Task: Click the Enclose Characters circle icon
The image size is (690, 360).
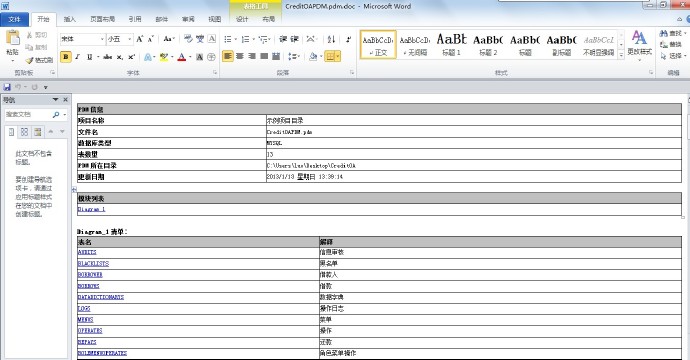Action: tap(211, 57)
